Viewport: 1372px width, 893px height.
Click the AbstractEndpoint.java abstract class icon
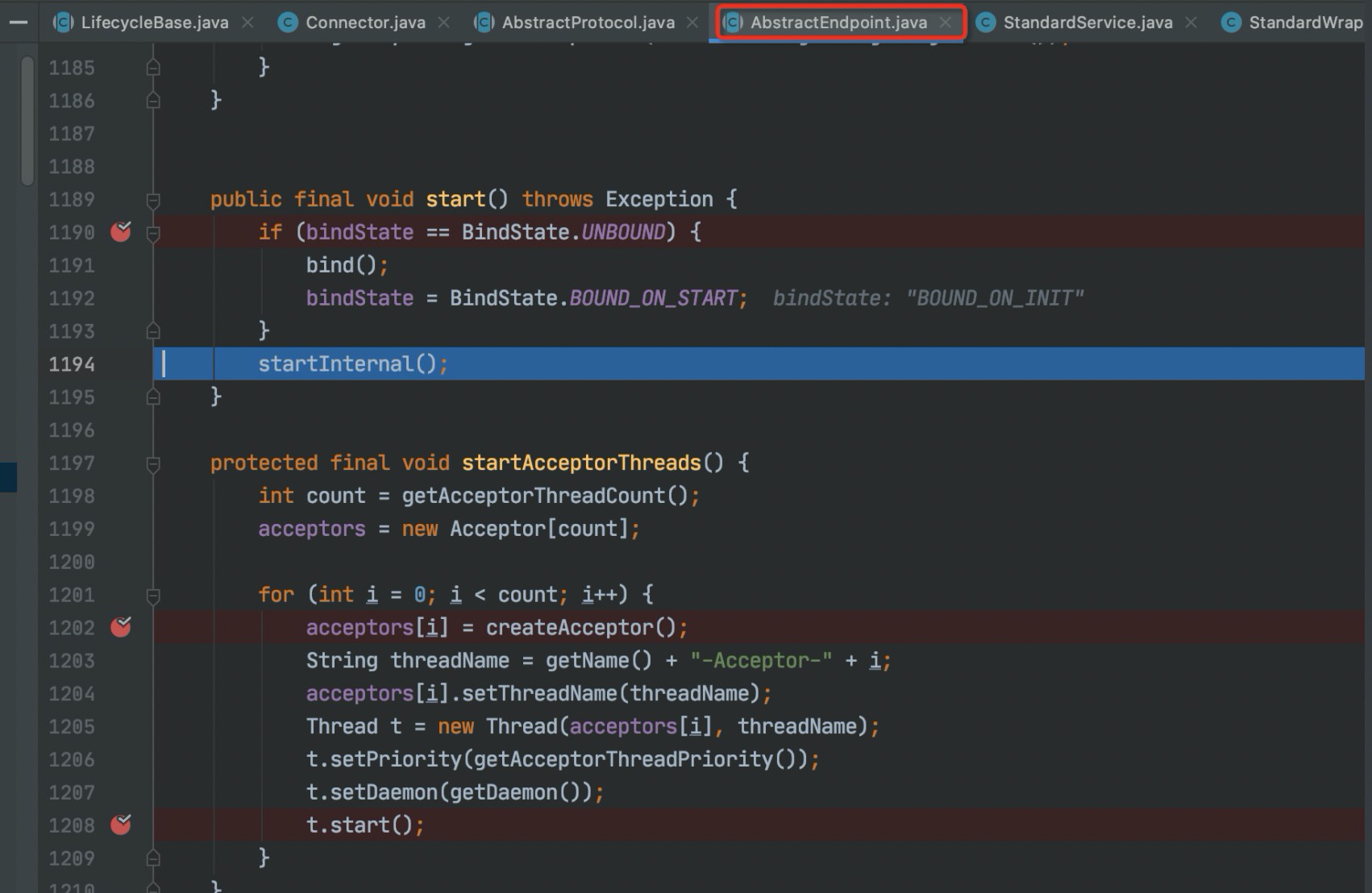[732, 23]
